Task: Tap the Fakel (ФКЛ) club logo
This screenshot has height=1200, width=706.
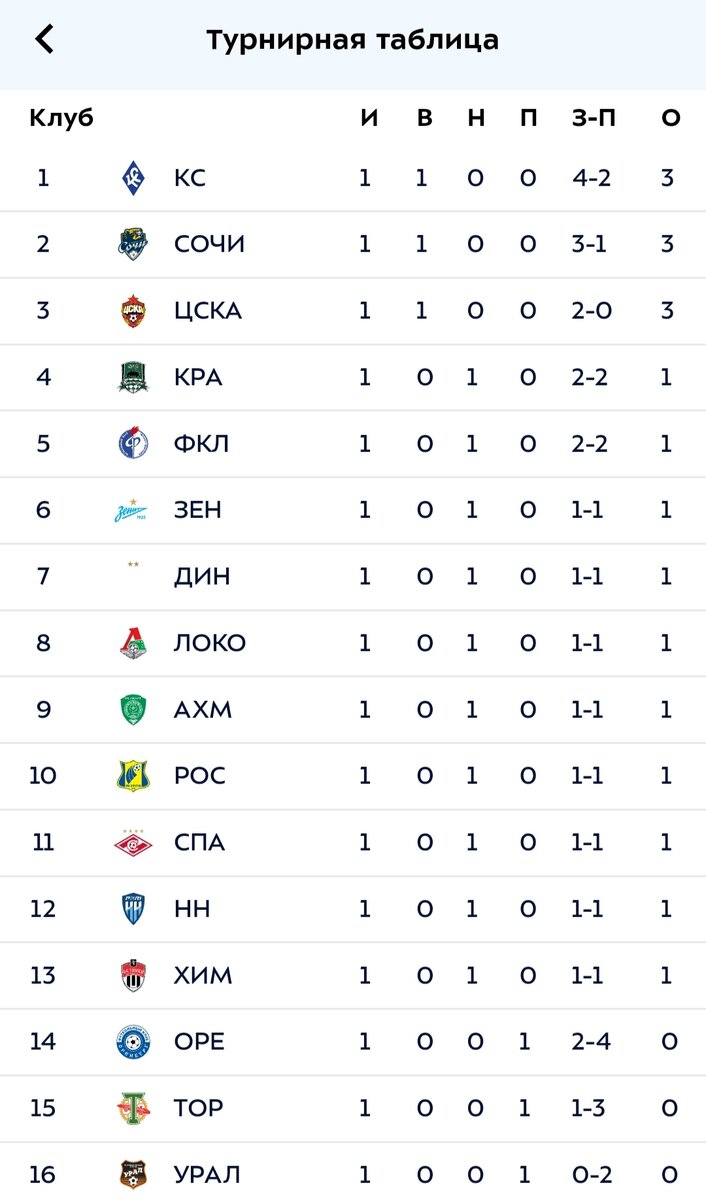Action: coord(133,443)
